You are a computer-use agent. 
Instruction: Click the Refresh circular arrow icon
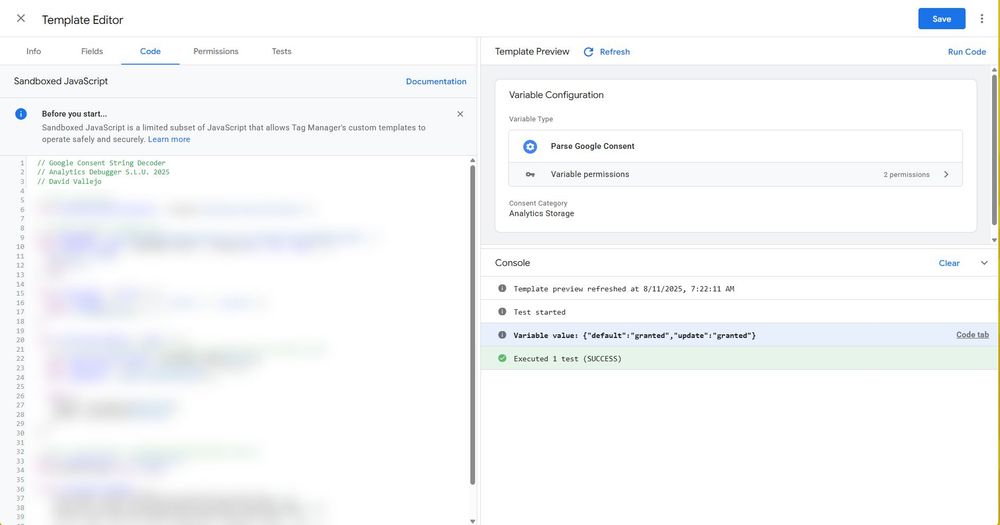pyautogui.click(x=588, y=52)
